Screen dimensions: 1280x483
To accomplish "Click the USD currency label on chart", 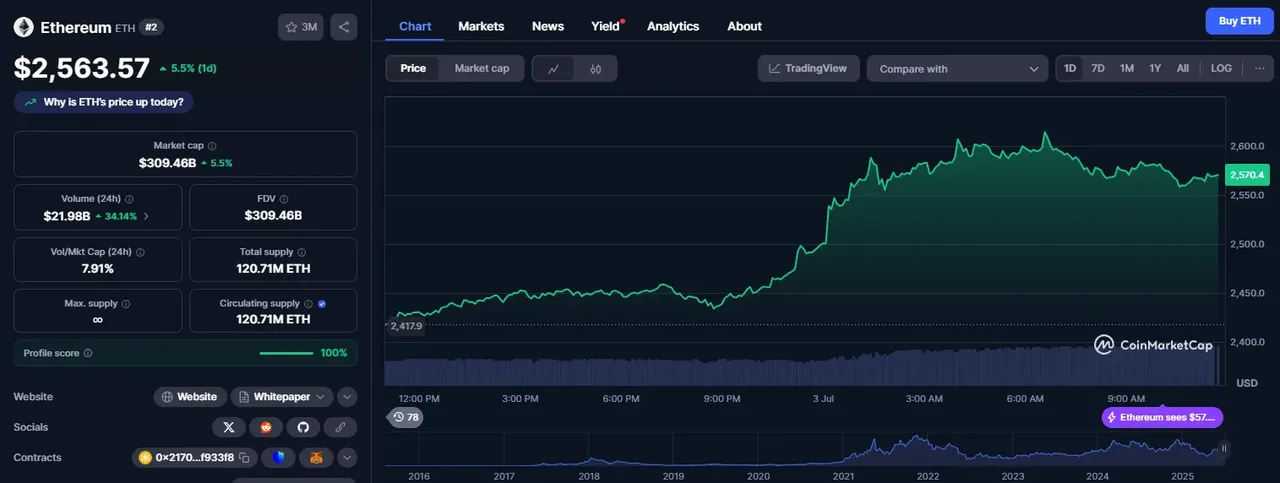I will 1247,383.
